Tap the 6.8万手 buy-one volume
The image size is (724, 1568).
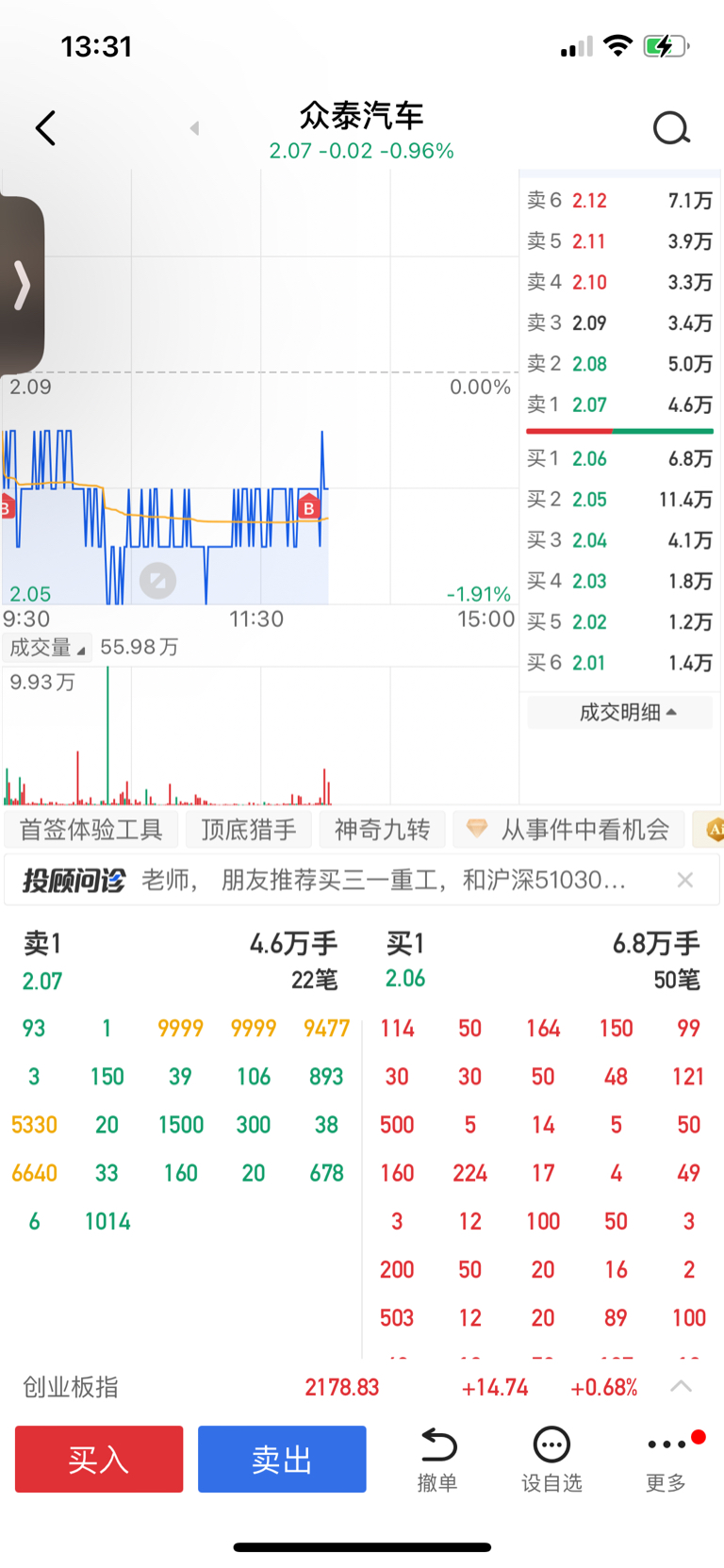pos(656,944)
